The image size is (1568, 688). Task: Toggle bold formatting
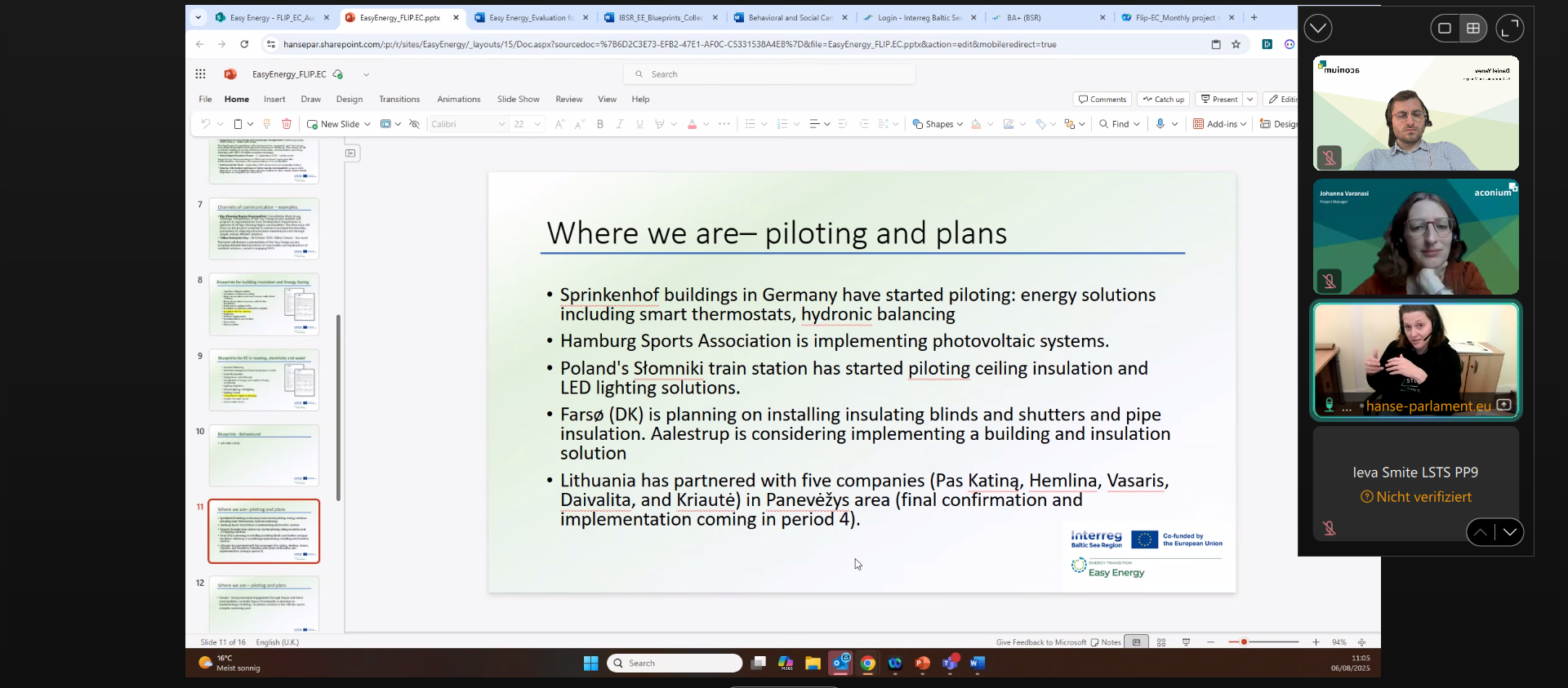[x=600, y=124]
